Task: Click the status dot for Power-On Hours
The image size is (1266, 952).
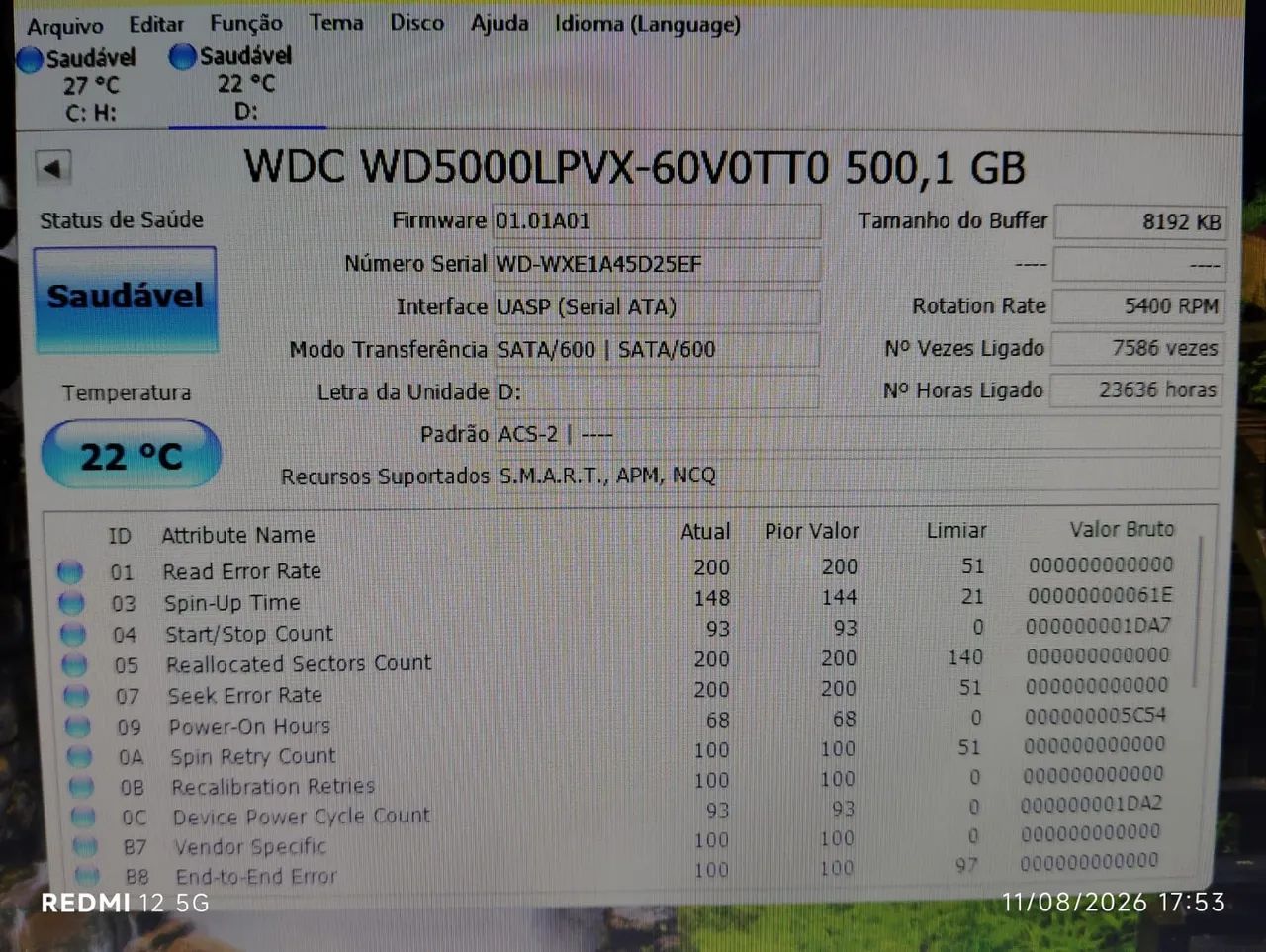Action: coord(78,727)
